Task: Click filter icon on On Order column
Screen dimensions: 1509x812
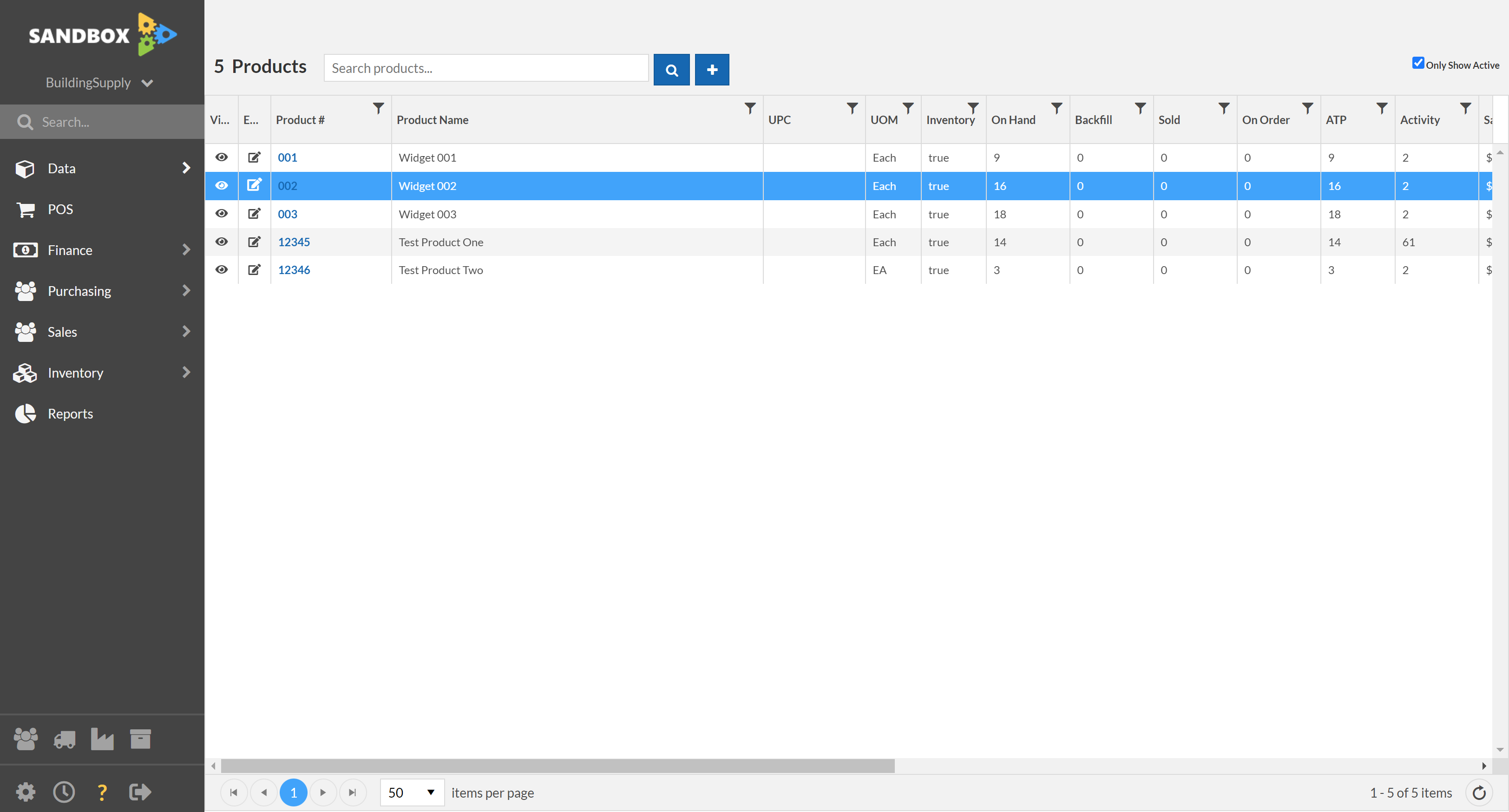Action: [1307, 108]
